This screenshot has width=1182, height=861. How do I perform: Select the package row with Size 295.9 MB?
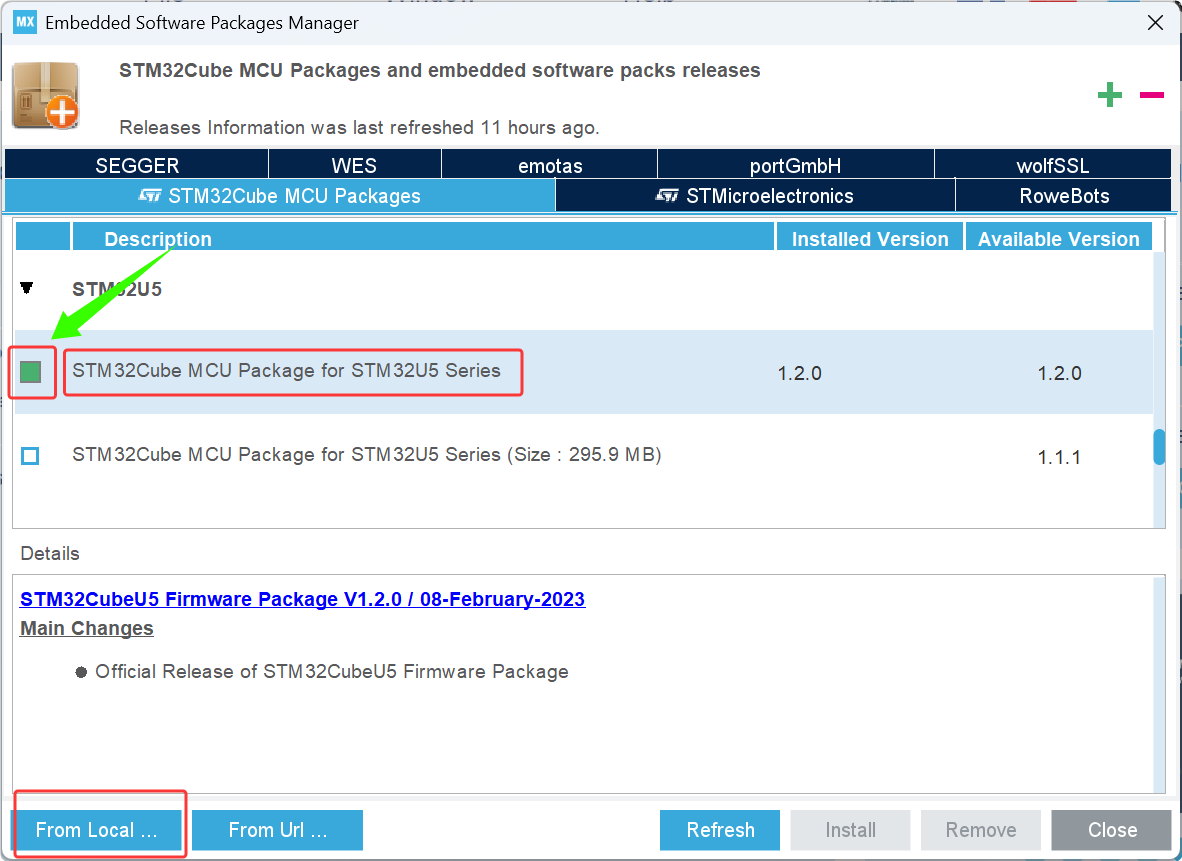(584, 456)
